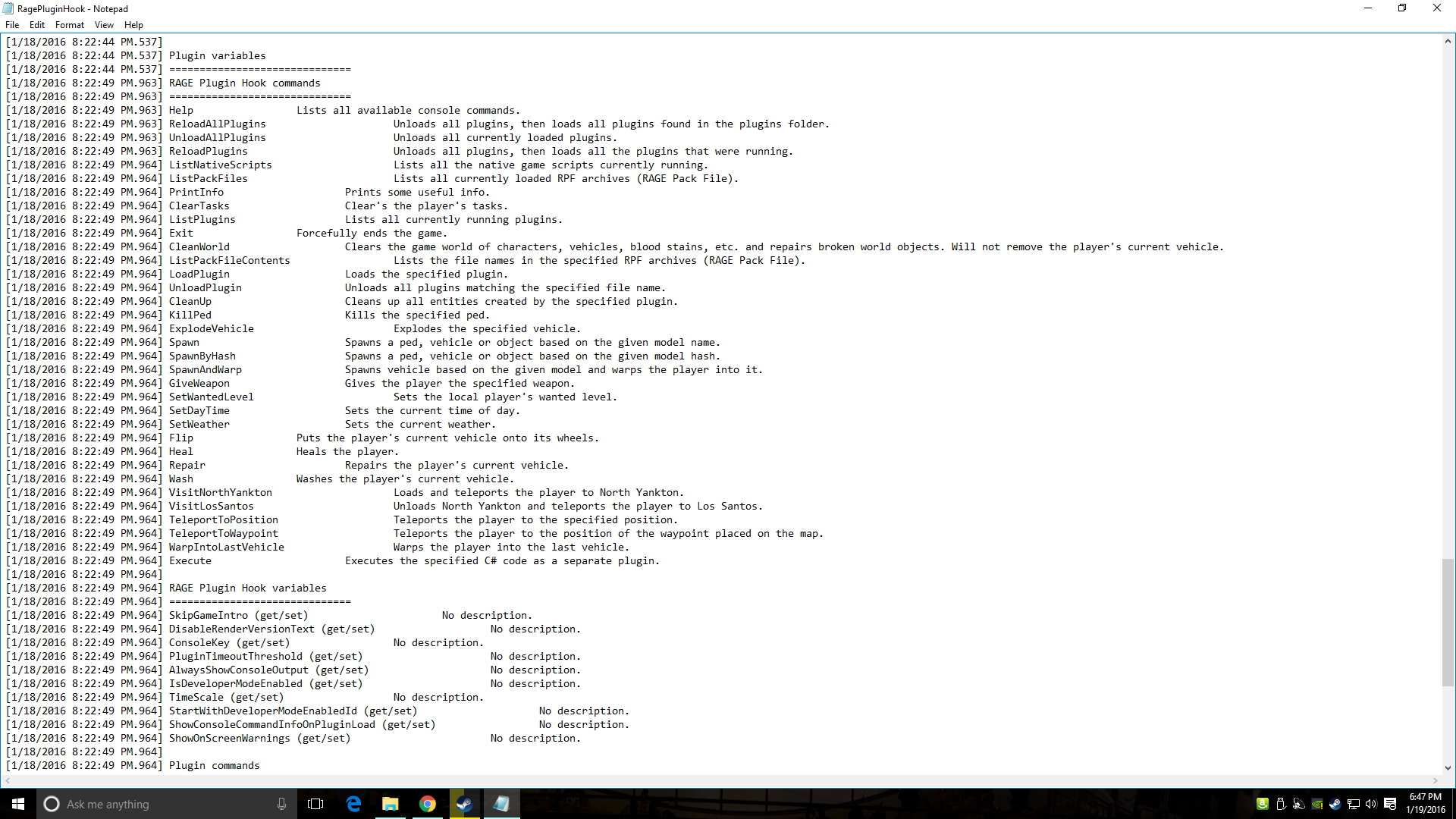The height and width of the screenshot is (819, 1456).
Task: Click Notepad taskbar icon
Action: point(501,804)
